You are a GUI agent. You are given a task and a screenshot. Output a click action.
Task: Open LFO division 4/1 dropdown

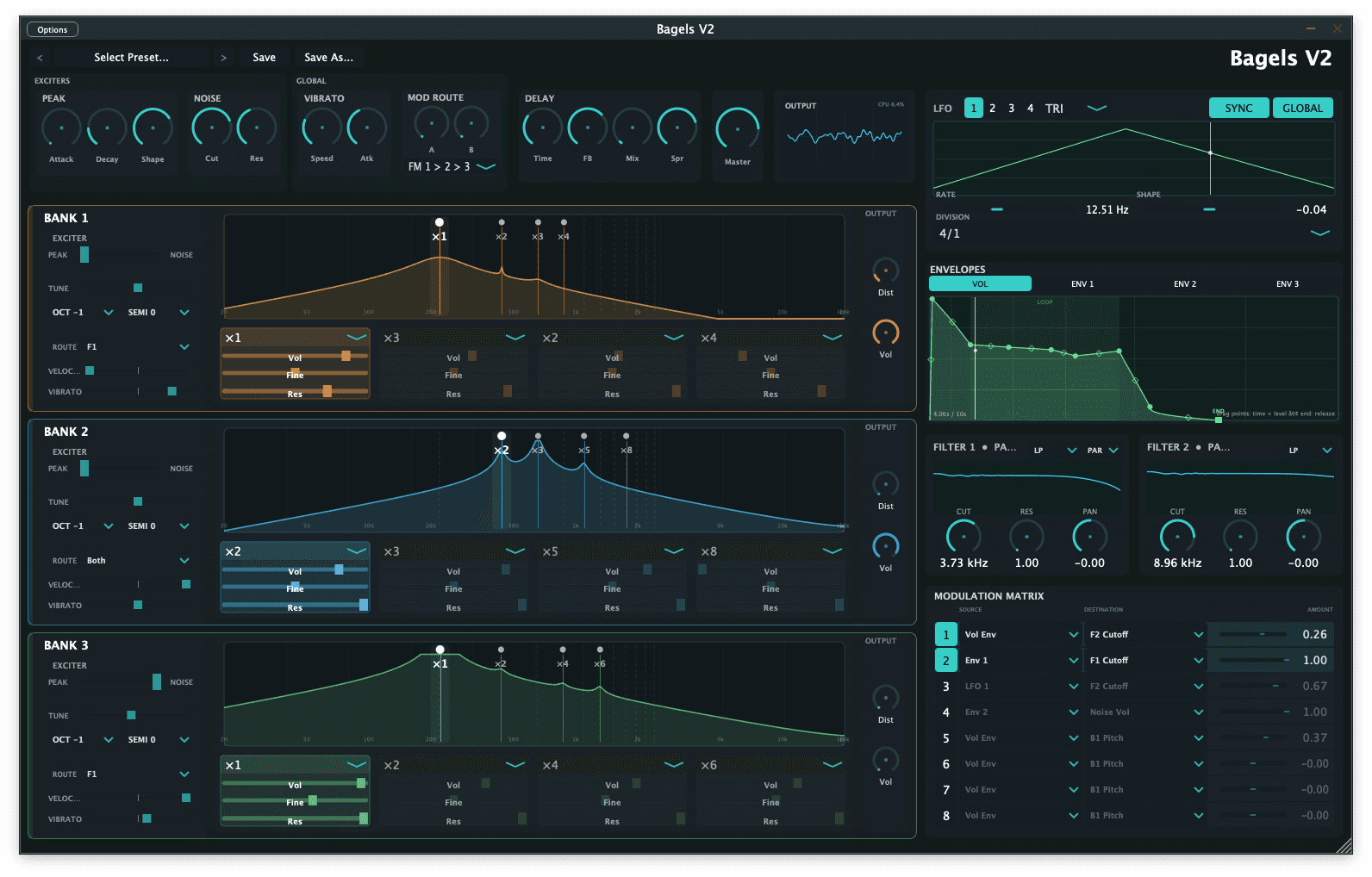(x=1133, y=233)
